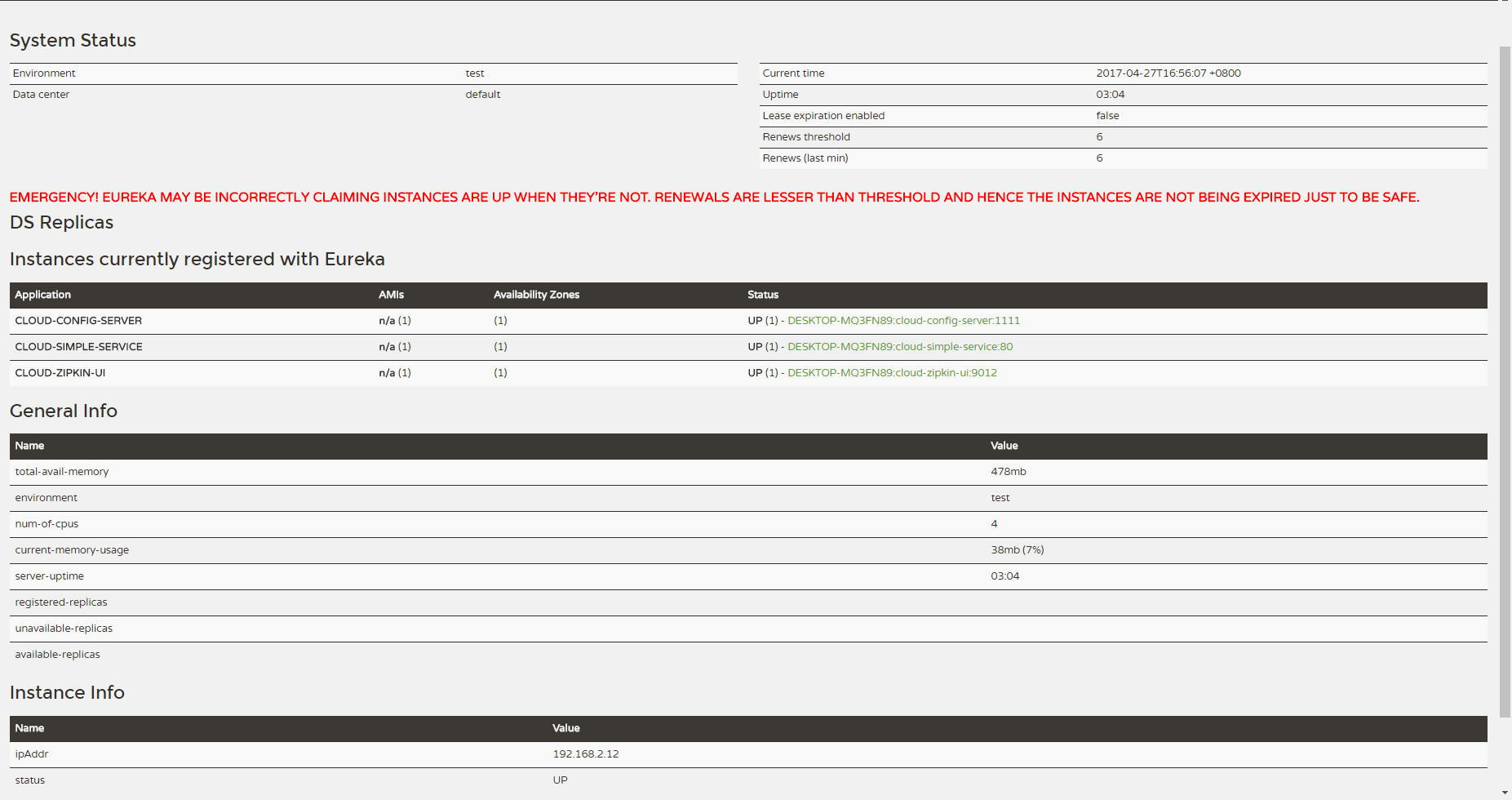Click the Environment label in System Status
The width and height of the screenshot is (1512, 800).
[44, 73]
